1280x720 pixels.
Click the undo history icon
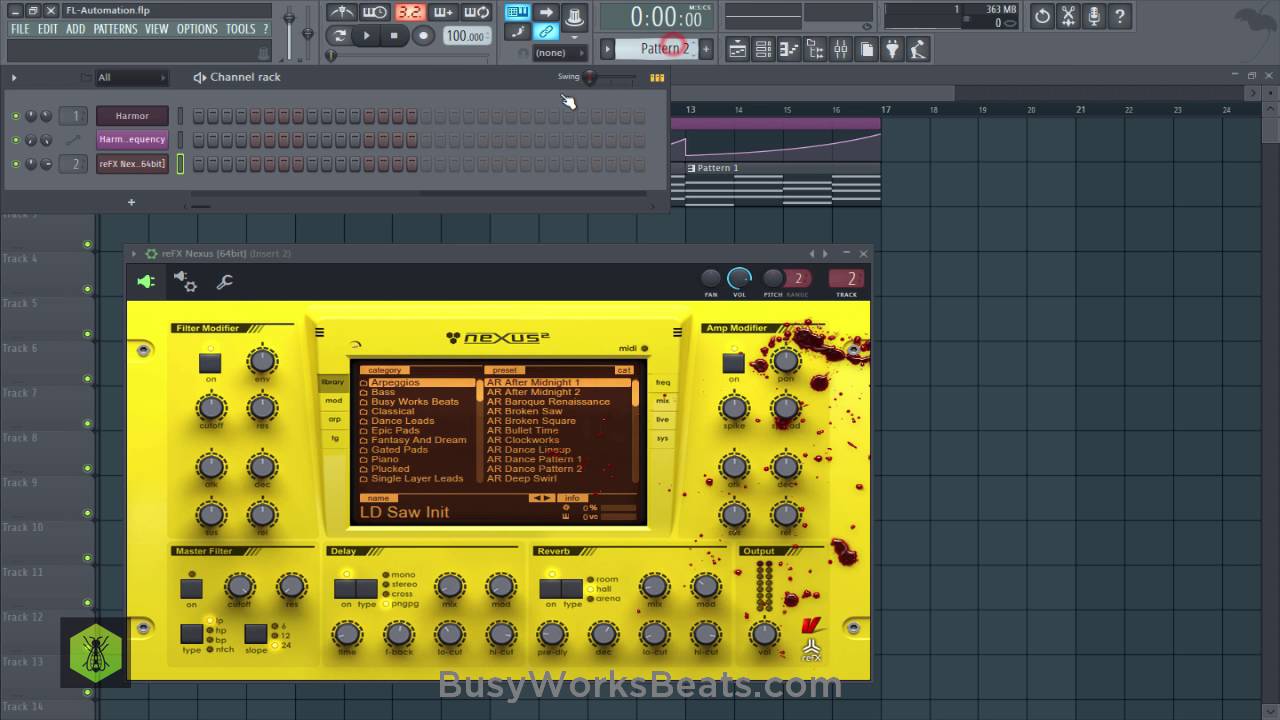click(x=1043, y=15)
